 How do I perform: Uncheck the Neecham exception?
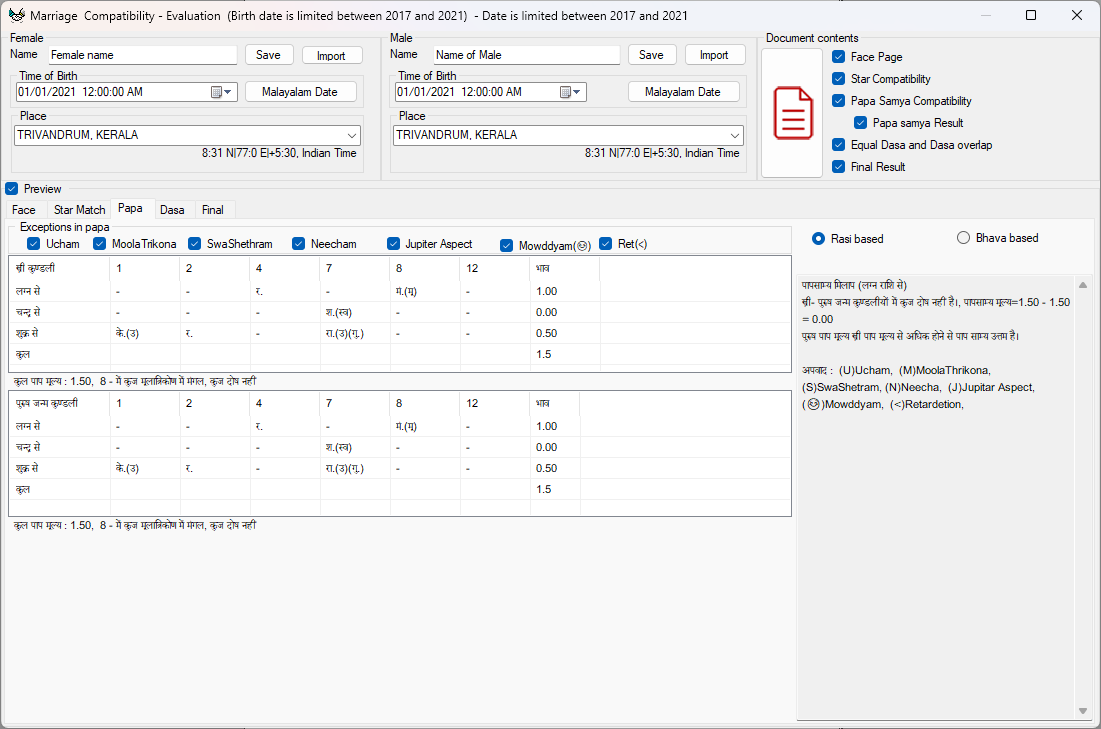pos(298,244)
